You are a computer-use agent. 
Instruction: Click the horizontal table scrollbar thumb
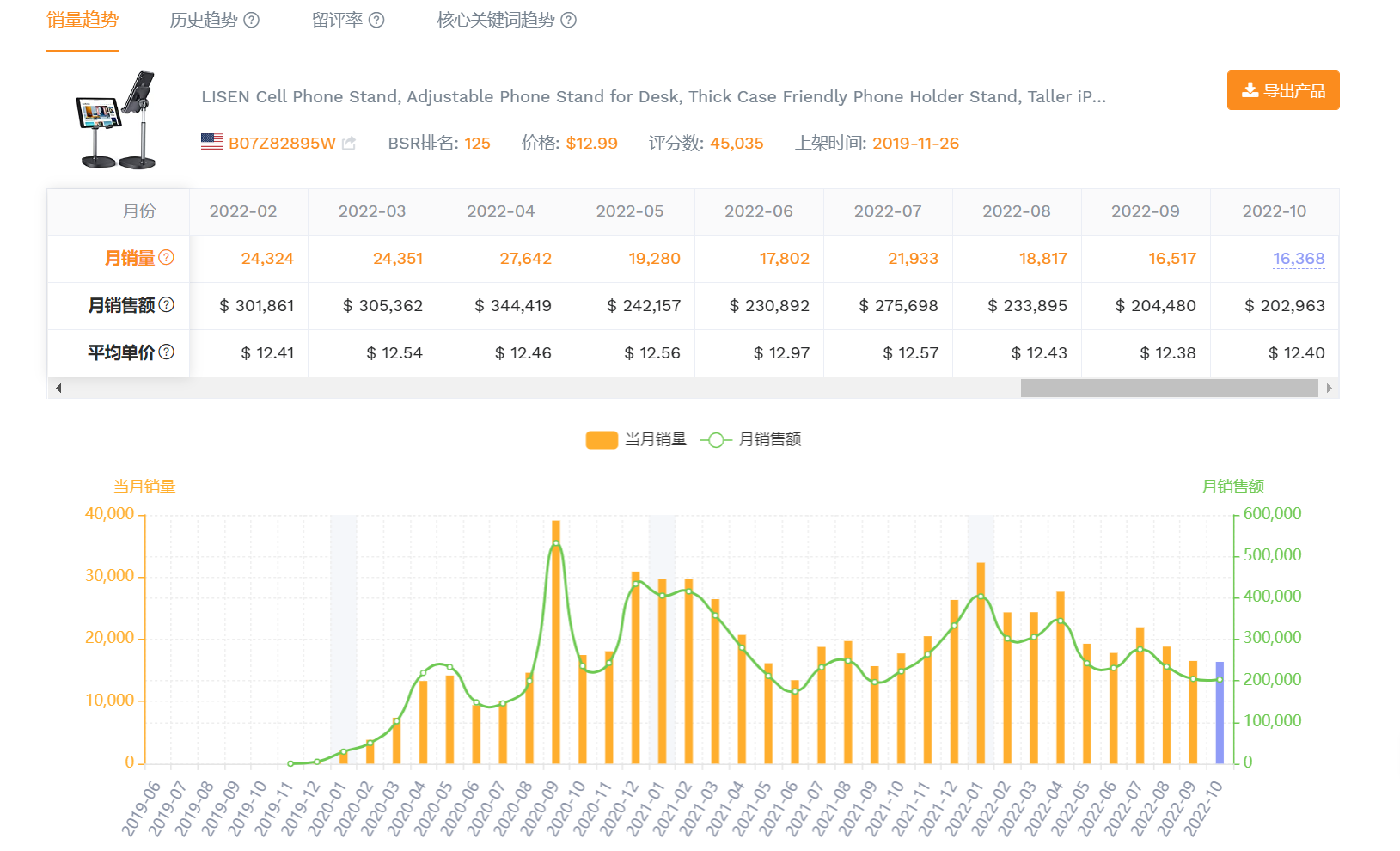click(1169, 389)
